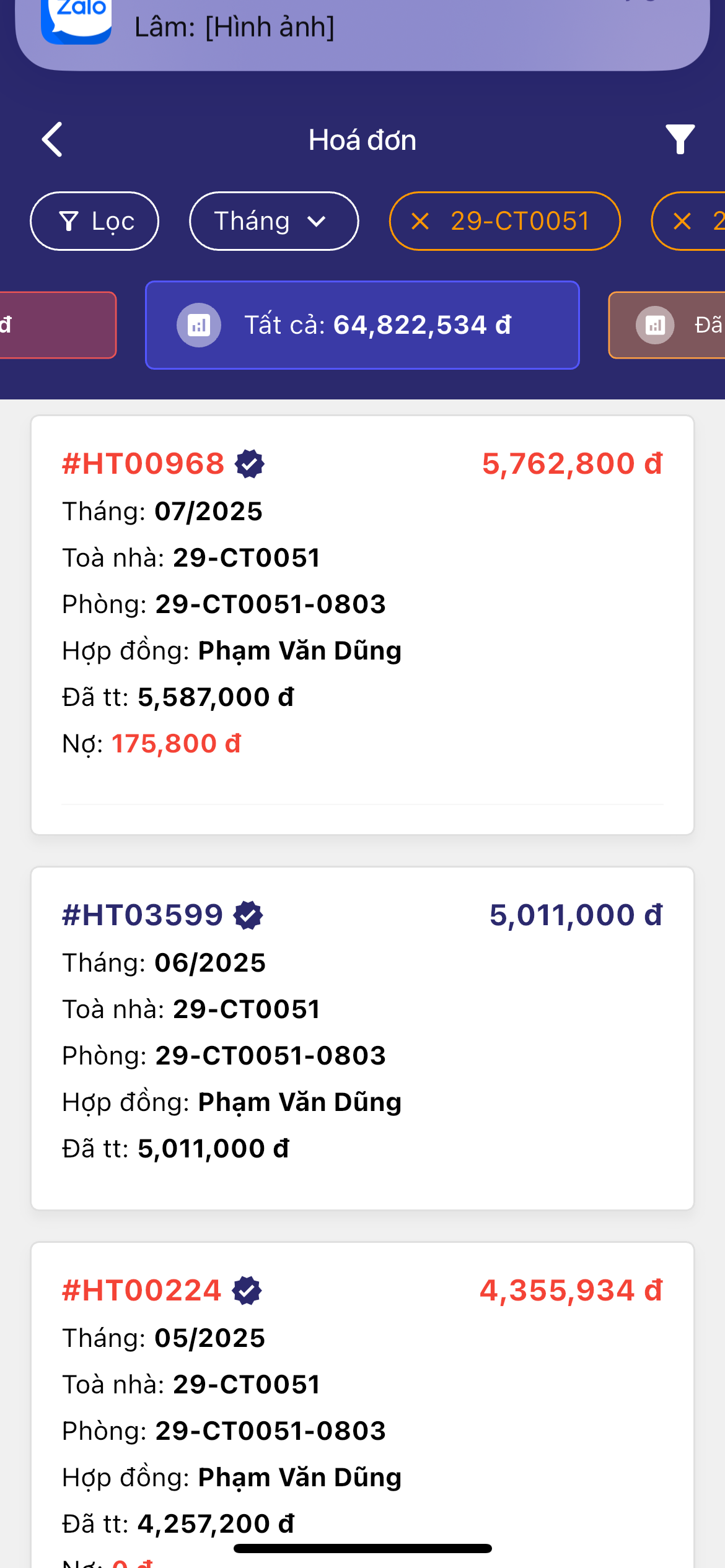Click verified badge next to #HT00224
This screenshot has width=725, height=1568.
[x=247, y=1291]
